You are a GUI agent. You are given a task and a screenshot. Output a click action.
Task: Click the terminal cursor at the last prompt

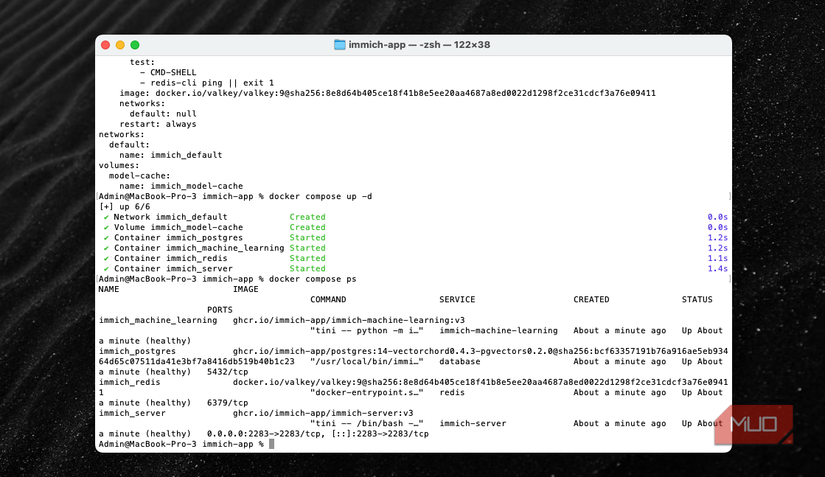coord(271,444)
